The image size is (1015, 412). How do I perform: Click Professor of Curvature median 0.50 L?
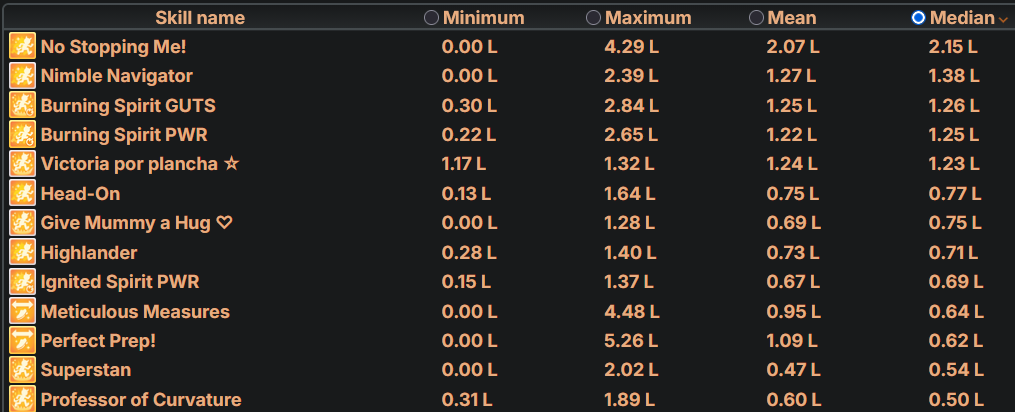pos(956,400)
